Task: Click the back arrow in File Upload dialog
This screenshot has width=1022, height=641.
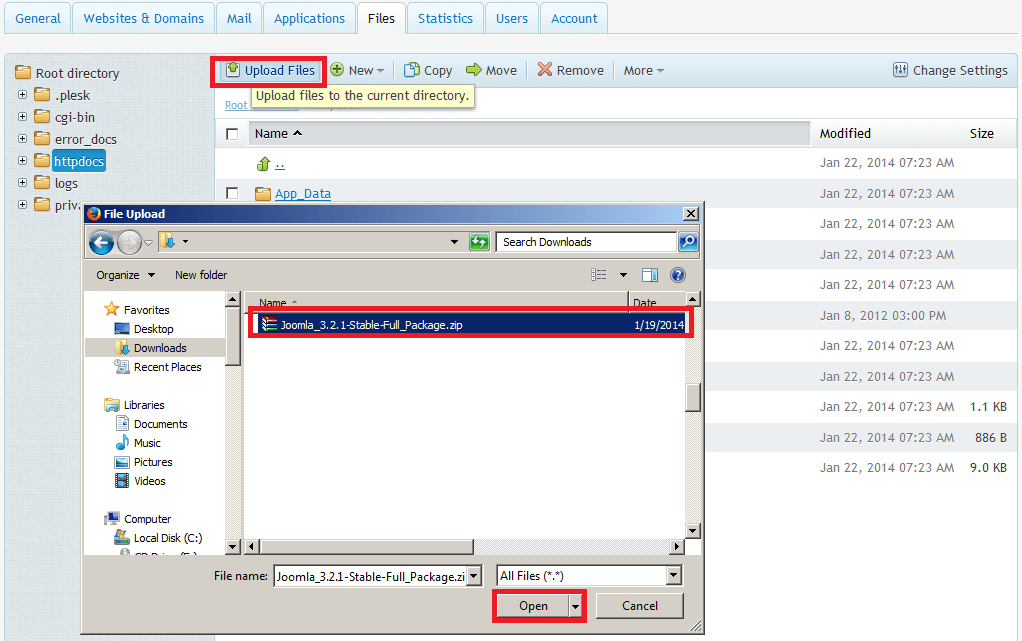Action: [101, 242]
